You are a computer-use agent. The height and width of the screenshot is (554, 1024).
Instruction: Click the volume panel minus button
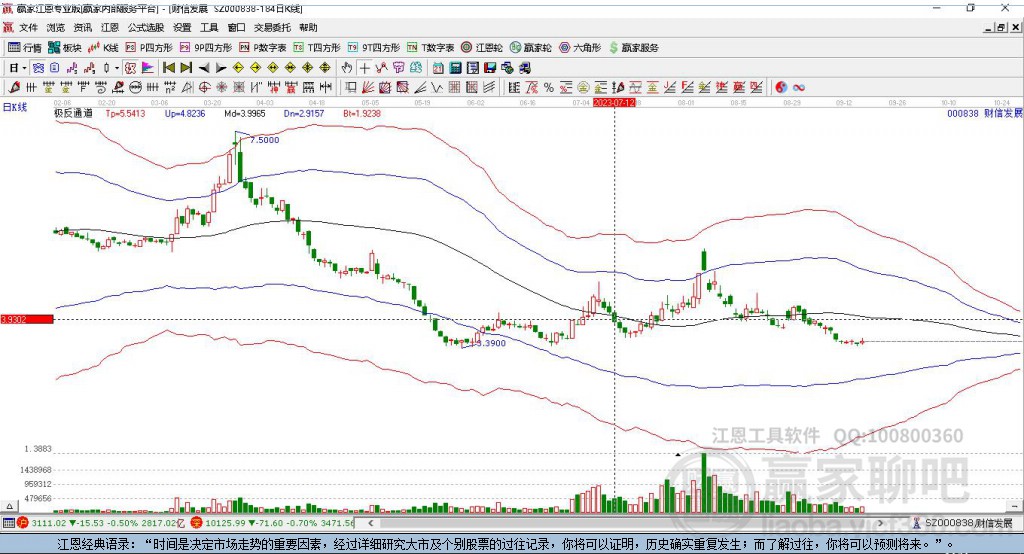(1014, 506)
